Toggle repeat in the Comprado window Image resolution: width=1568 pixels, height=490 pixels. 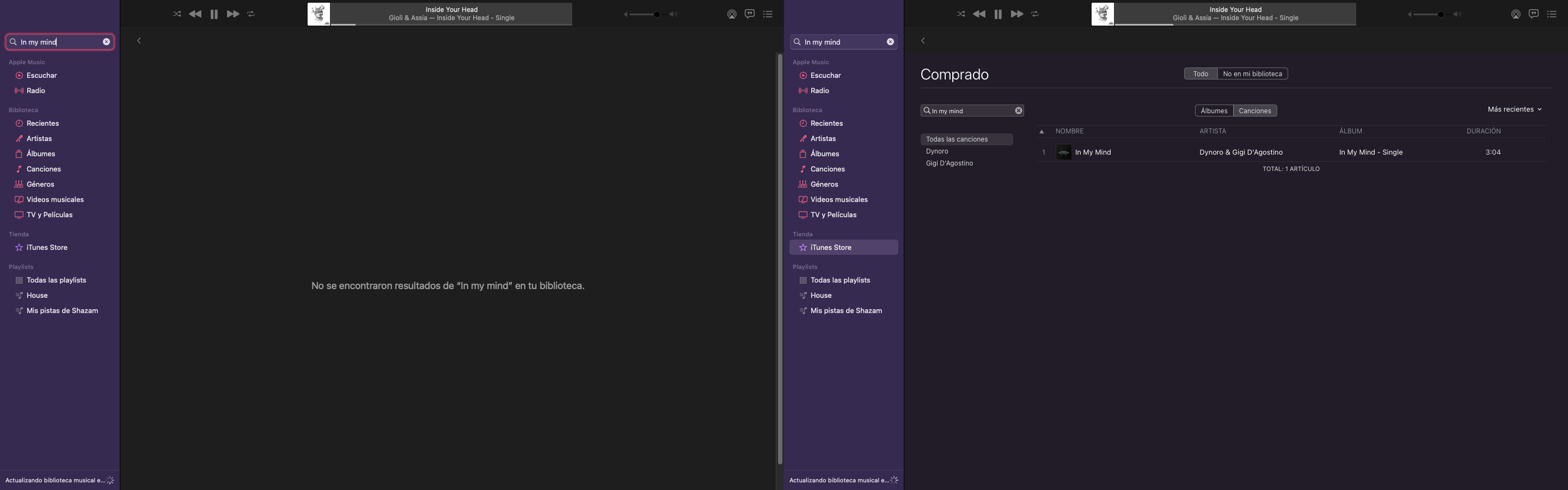click(1035, 14)
